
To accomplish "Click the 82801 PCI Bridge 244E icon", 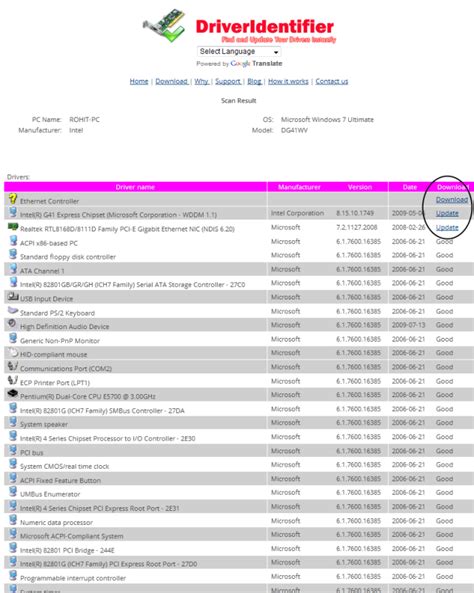I will [x=13, y=548].
